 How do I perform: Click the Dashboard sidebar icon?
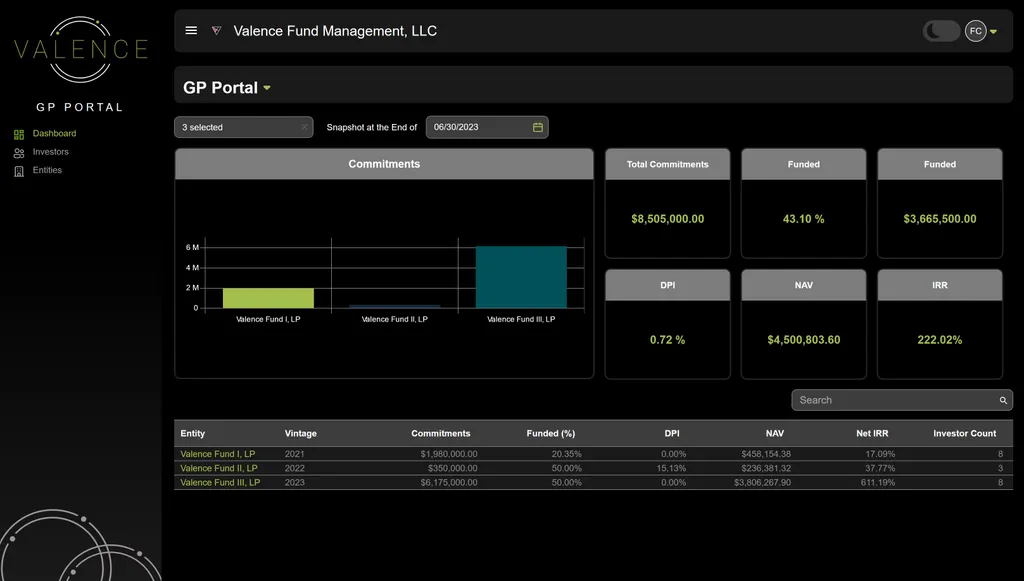point(19,134)
